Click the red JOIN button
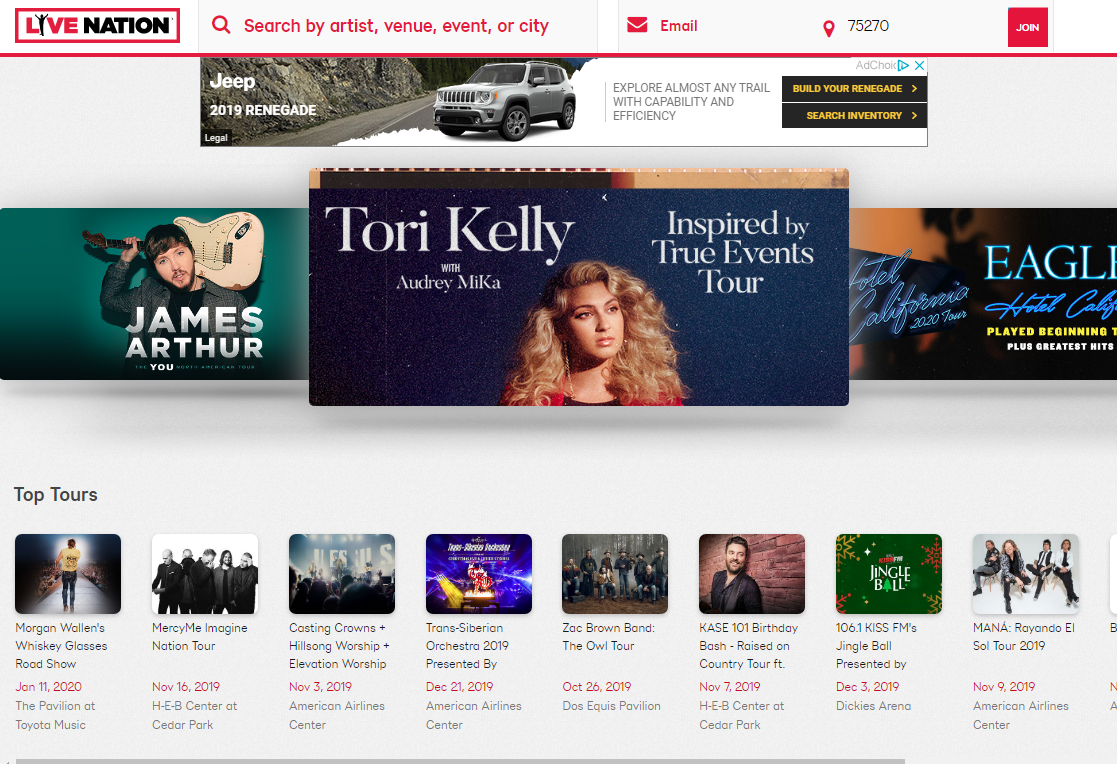The width and height of the screenshot is (1117, 764). [1027, 27]
